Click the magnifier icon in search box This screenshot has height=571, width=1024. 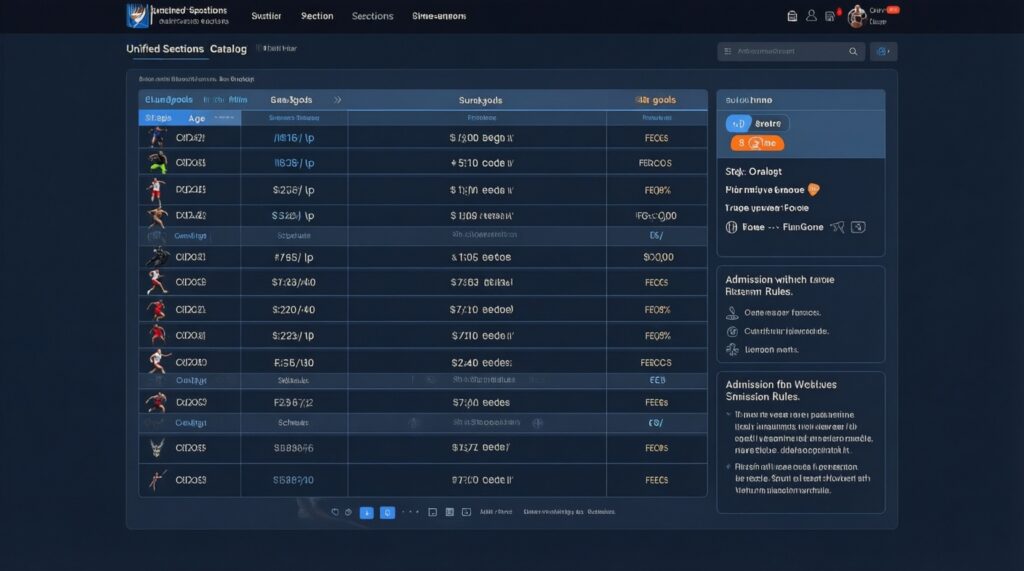click(x=853, y=51)
